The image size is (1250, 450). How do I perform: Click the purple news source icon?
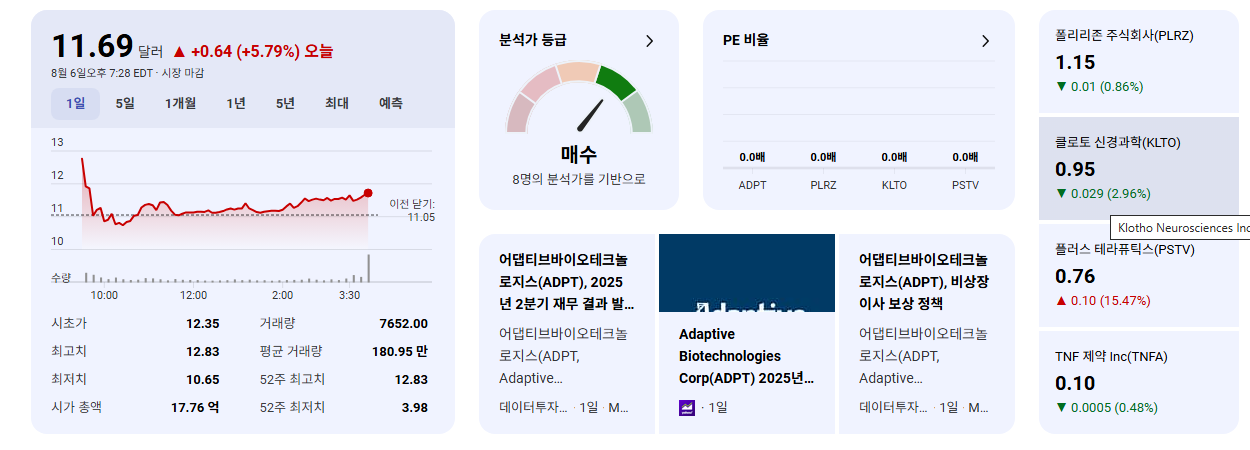(x=687, y=407)
